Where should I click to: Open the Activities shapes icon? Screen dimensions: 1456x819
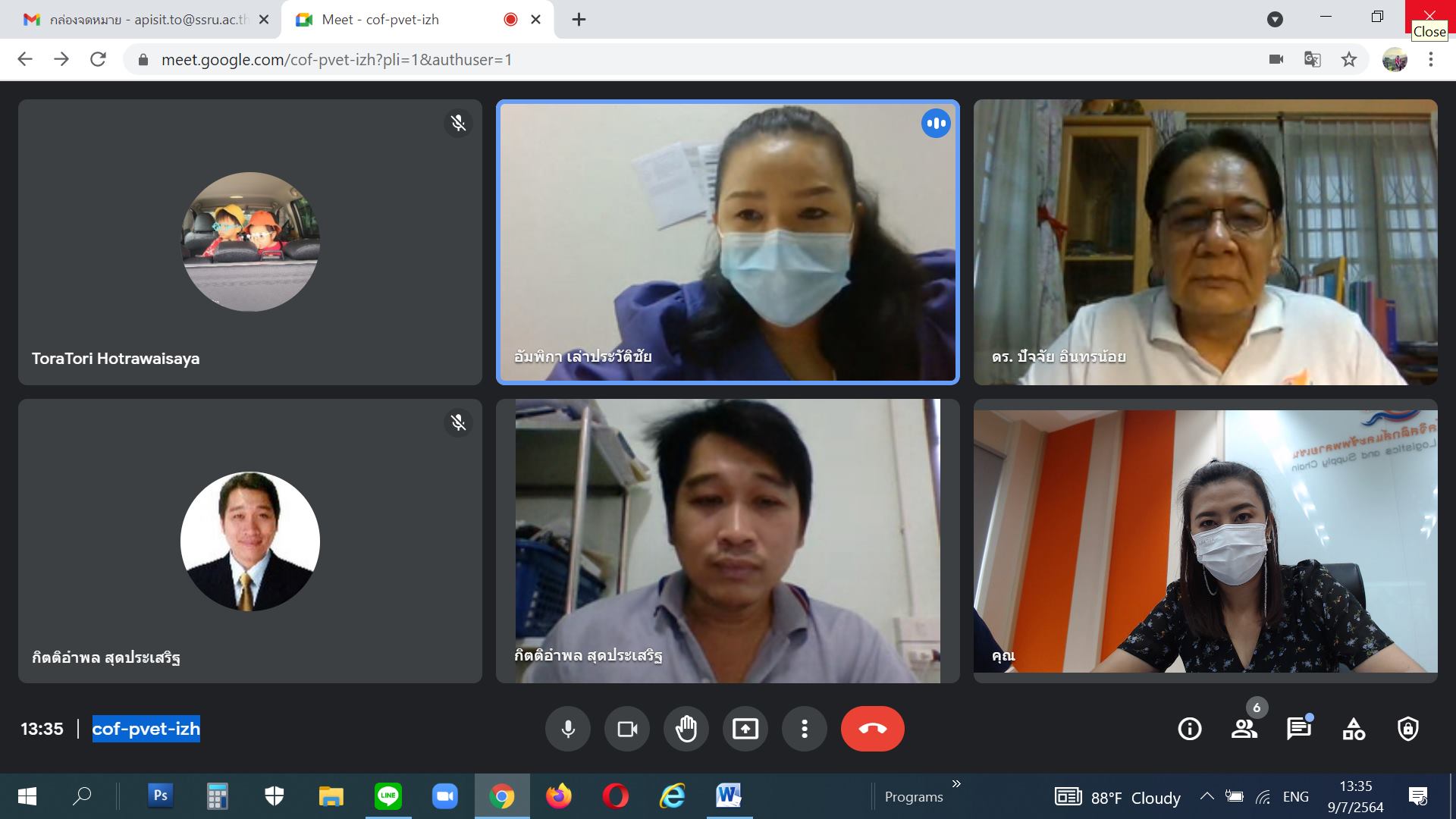tap(1354, 729)
